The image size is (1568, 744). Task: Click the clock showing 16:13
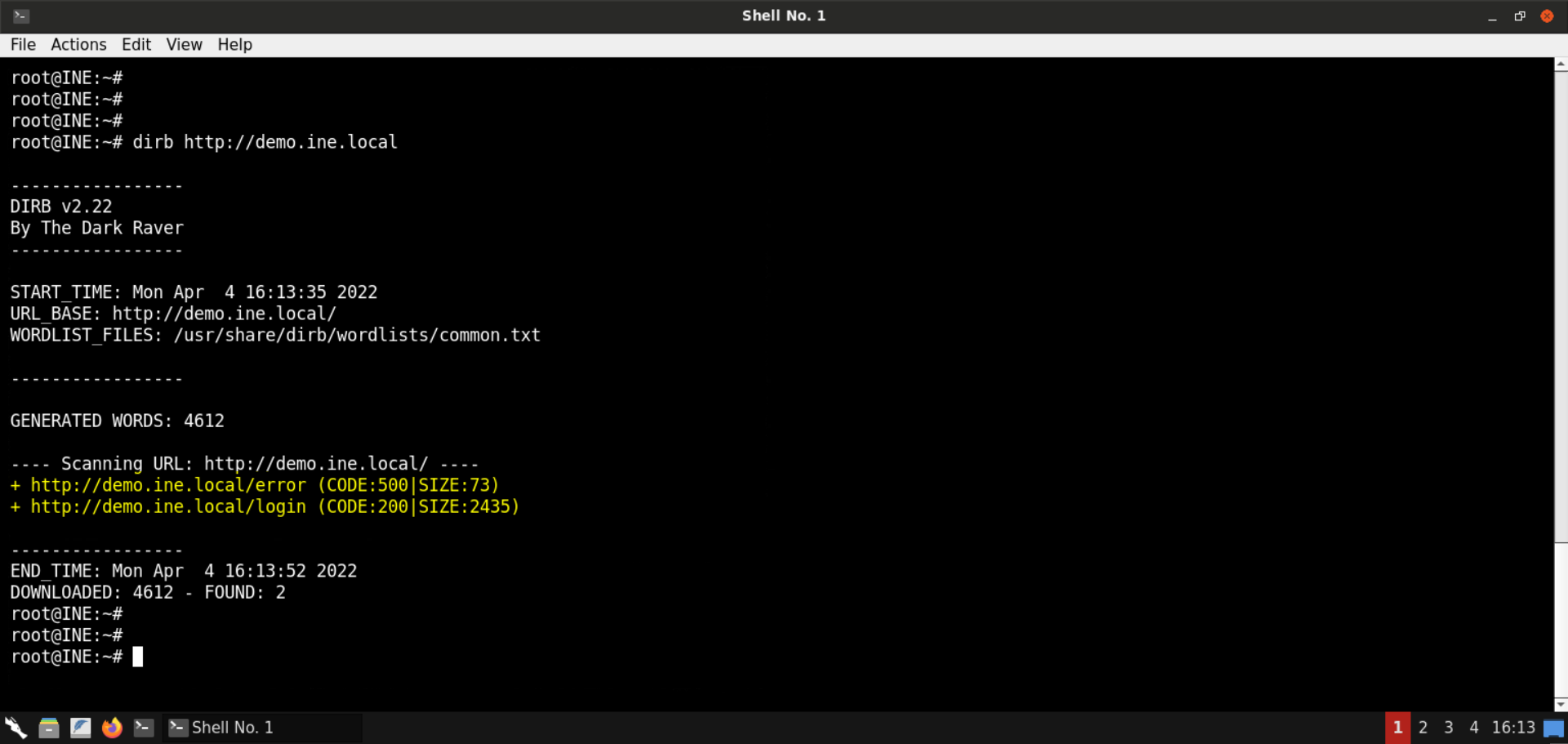(x=1513, y=727)
